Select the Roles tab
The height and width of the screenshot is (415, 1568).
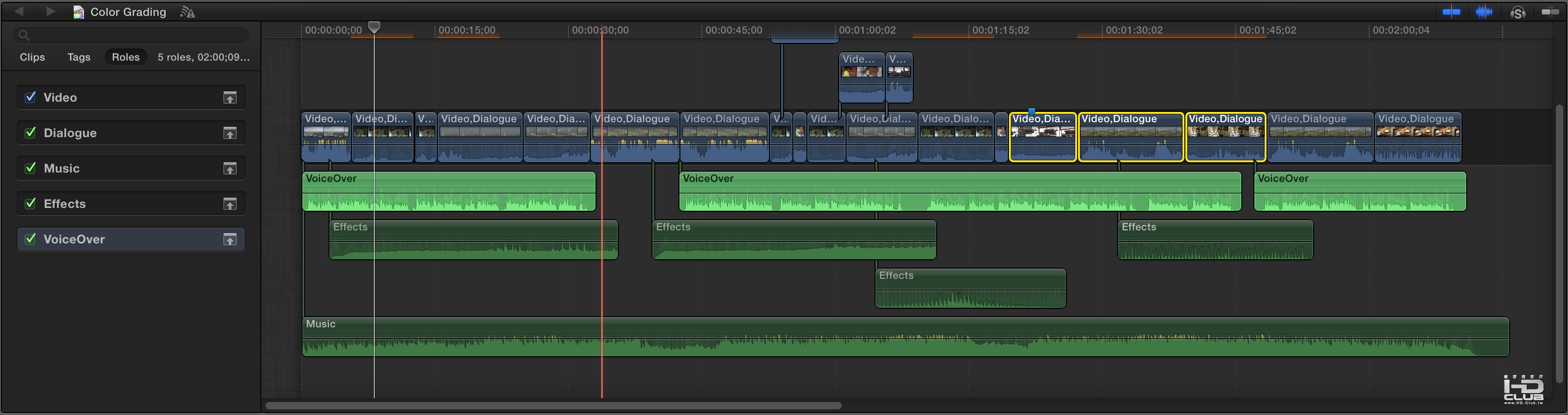[x=126, y=57]
